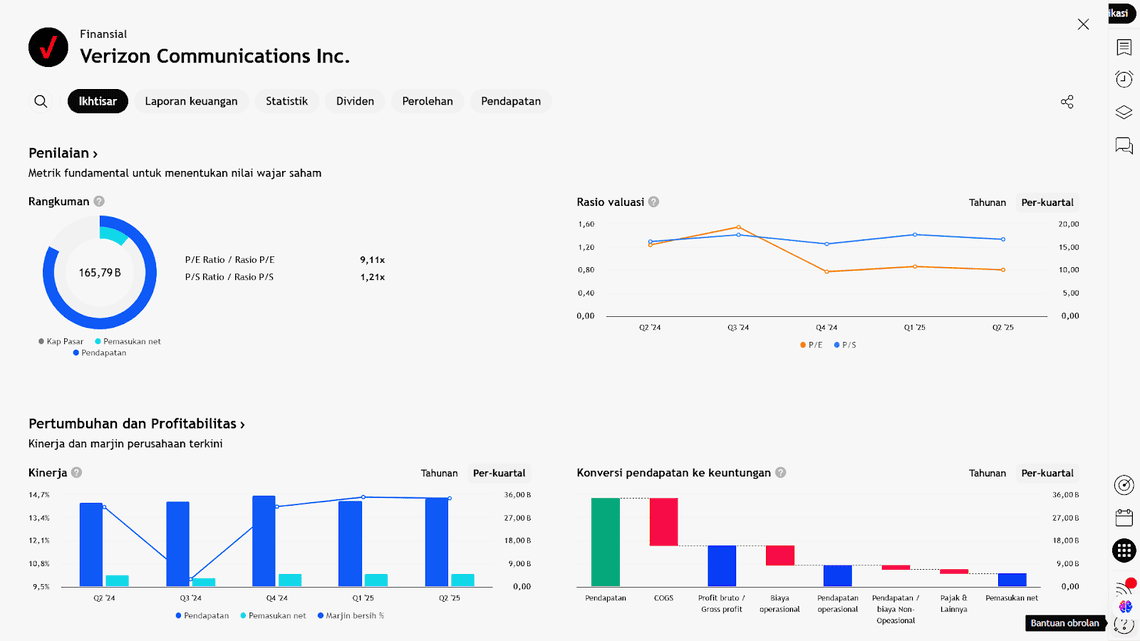The height and width of the screenshot is (641, 1140).
Task: Switch Rasio valuasi chart to Tahunan
Action: tap(987, 202)
